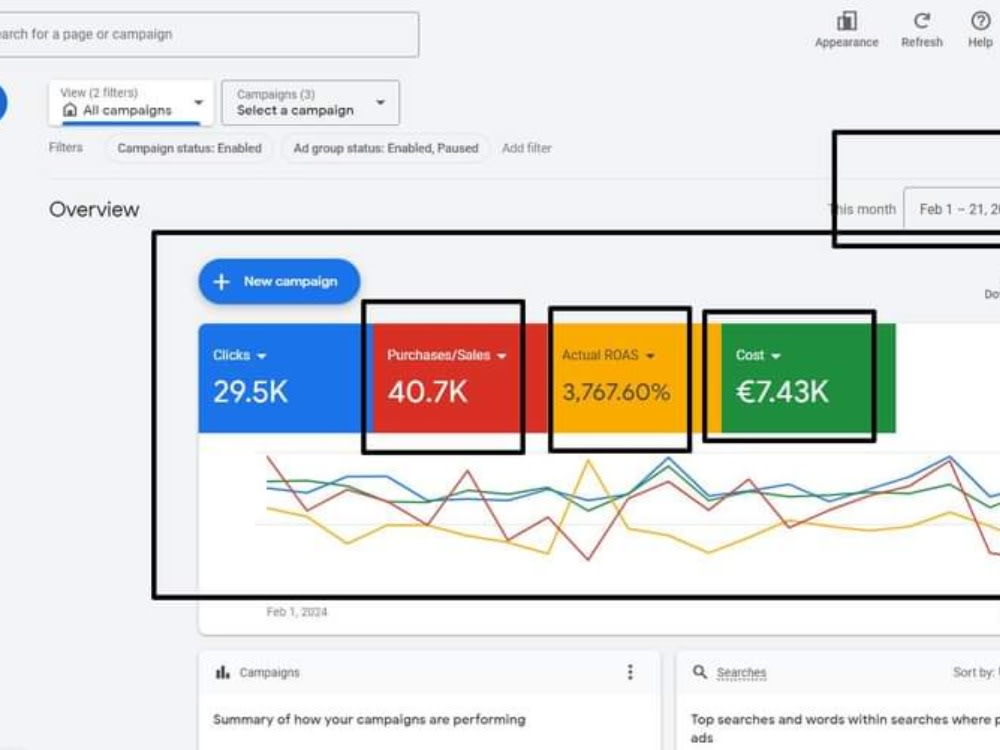Click the home icon in All campaigns
The width and height of the screenshot is (1000, 750).
coord(70,110)
